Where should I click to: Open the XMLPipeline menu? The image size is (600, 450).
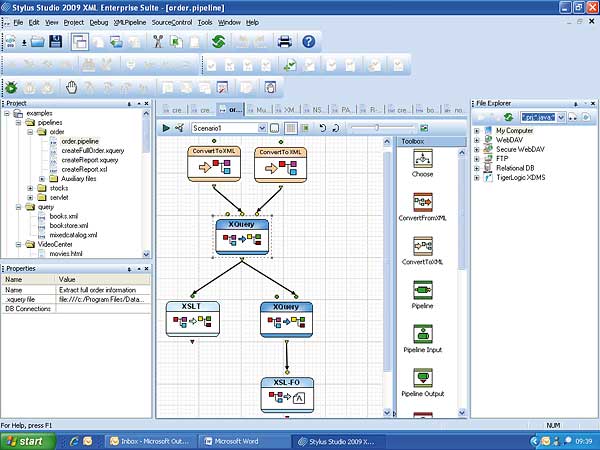pyautogui.click(x=130, y=23)
